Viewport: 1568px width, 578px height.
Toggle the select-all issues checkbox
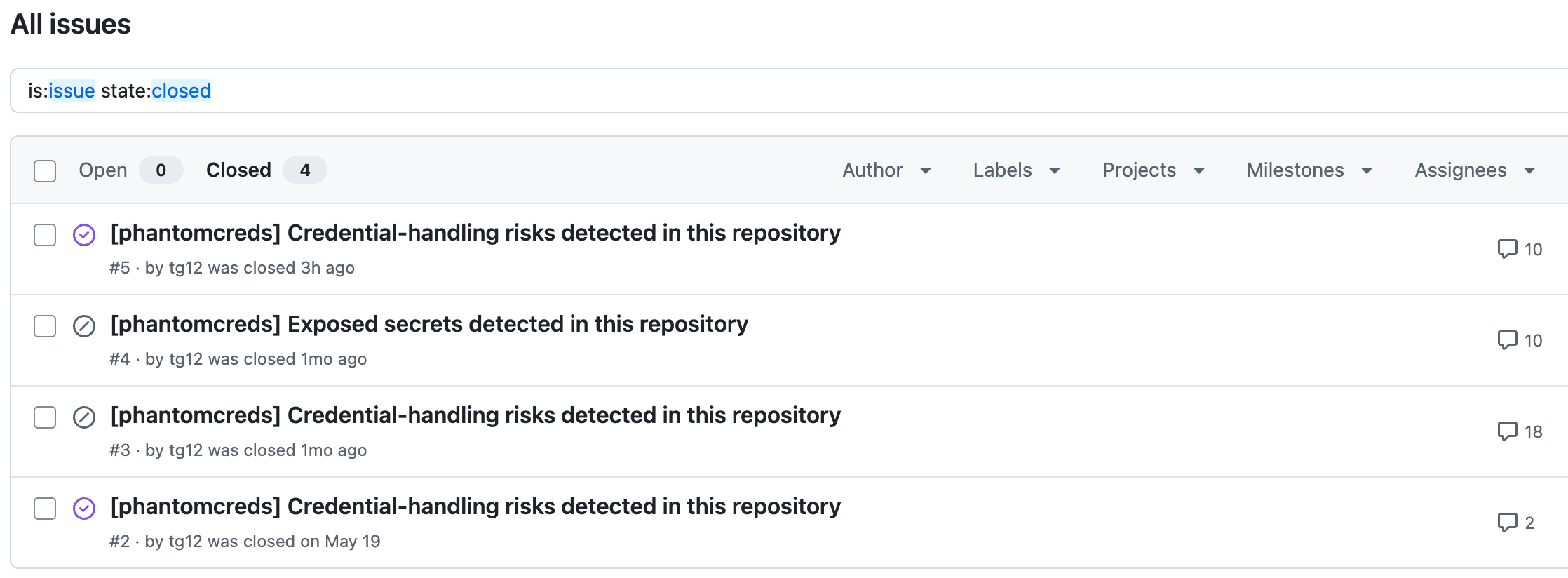coord(45,170)
